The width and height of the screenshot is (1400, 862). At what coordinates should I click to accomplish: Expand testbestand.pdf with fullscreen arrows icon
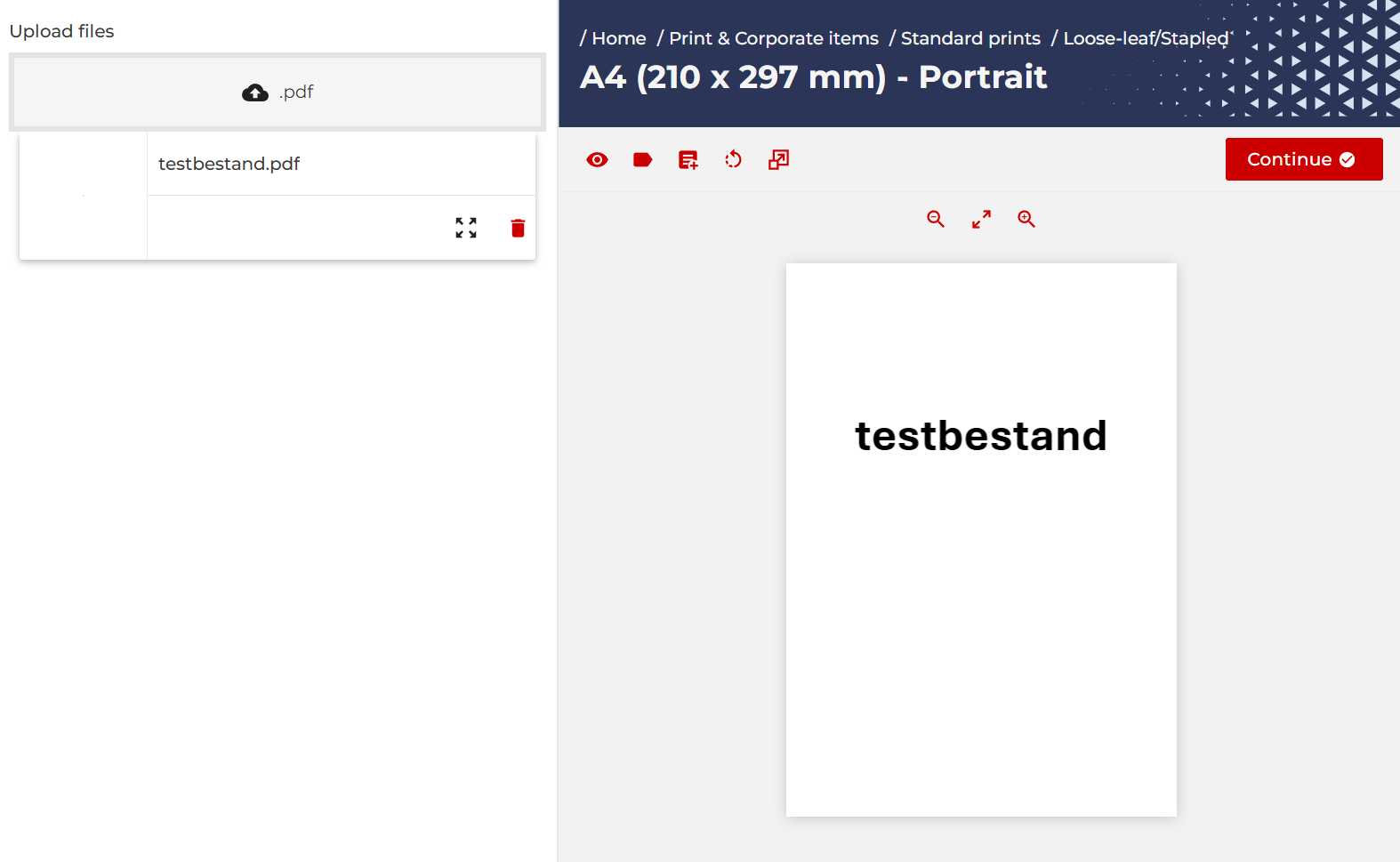[x=466, y=228]
